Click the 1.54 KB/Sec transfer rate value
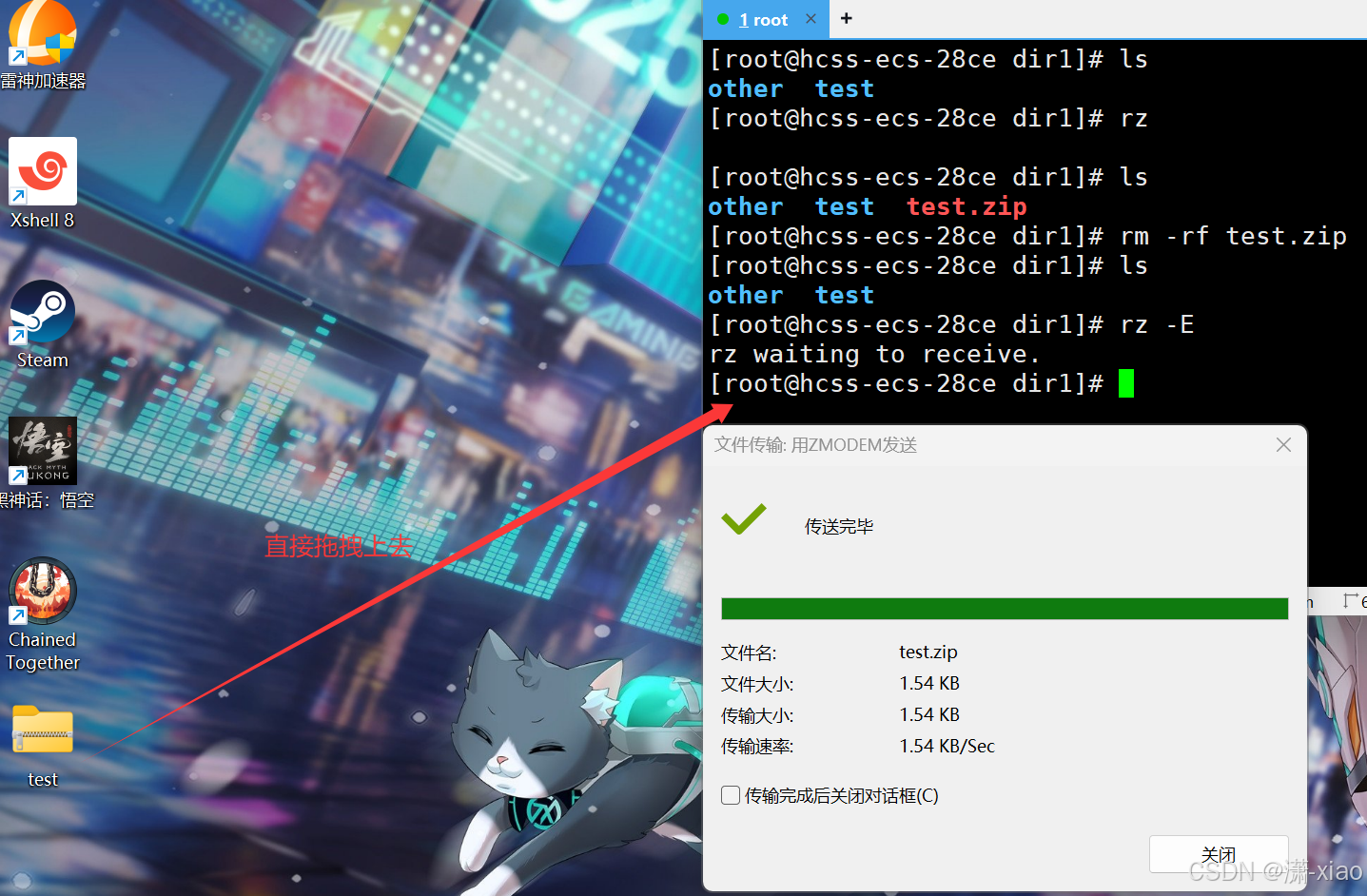This screenshot has width=1367, height=896. point(947,746)
